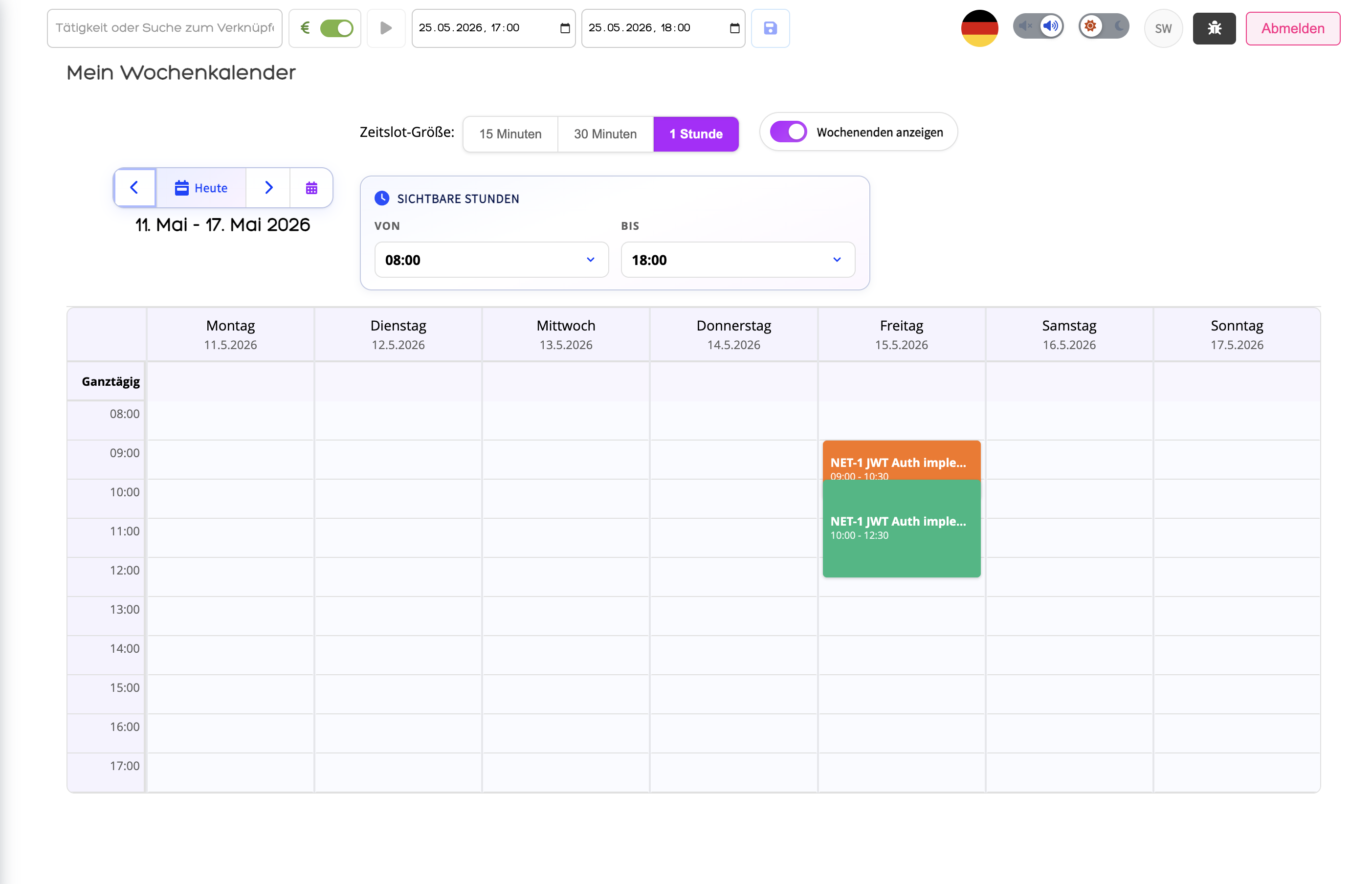This screenshot has width=1372, height=884.
Task: Click the Heute today button
Action: (201, 188)
